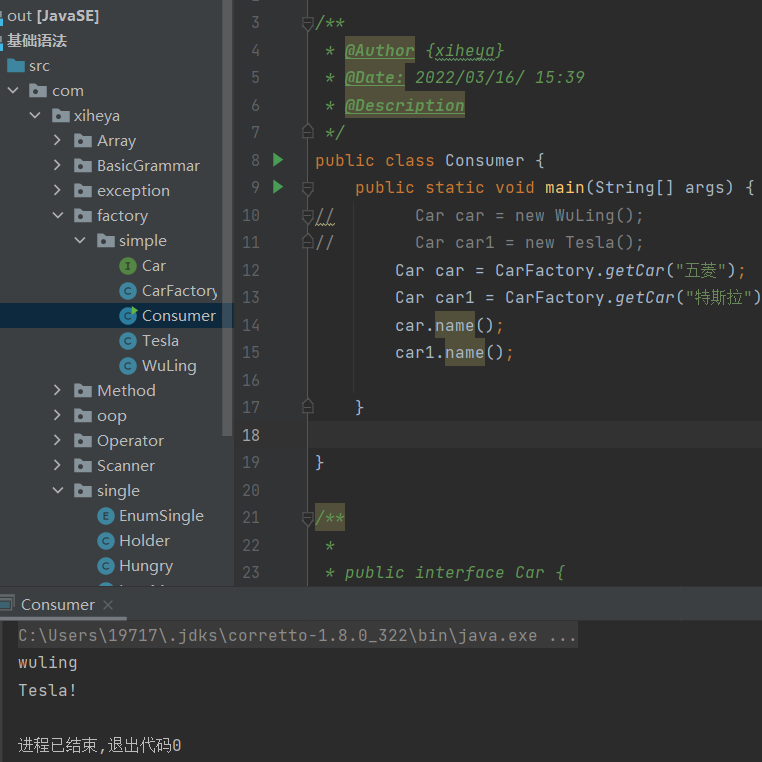Expand the oop package
Screen dimensions: 762x762
pos(57,415)
